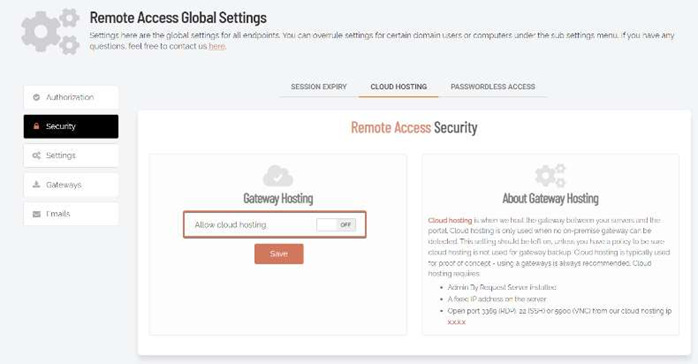This screenshot has width=698, height=364.
Task: Click the Security lock icon
Action: click(37, 126)
